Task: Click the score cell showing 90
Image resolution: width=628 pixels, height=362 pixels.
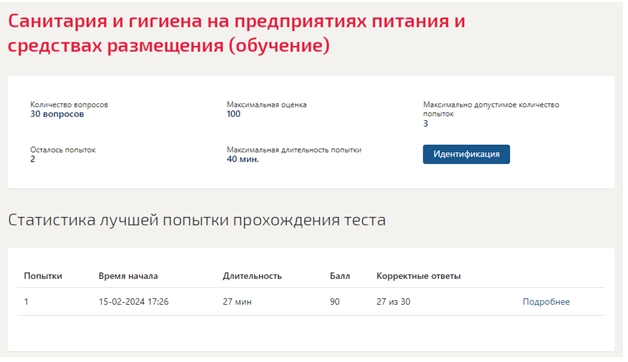Action: [x=335, y=302]
